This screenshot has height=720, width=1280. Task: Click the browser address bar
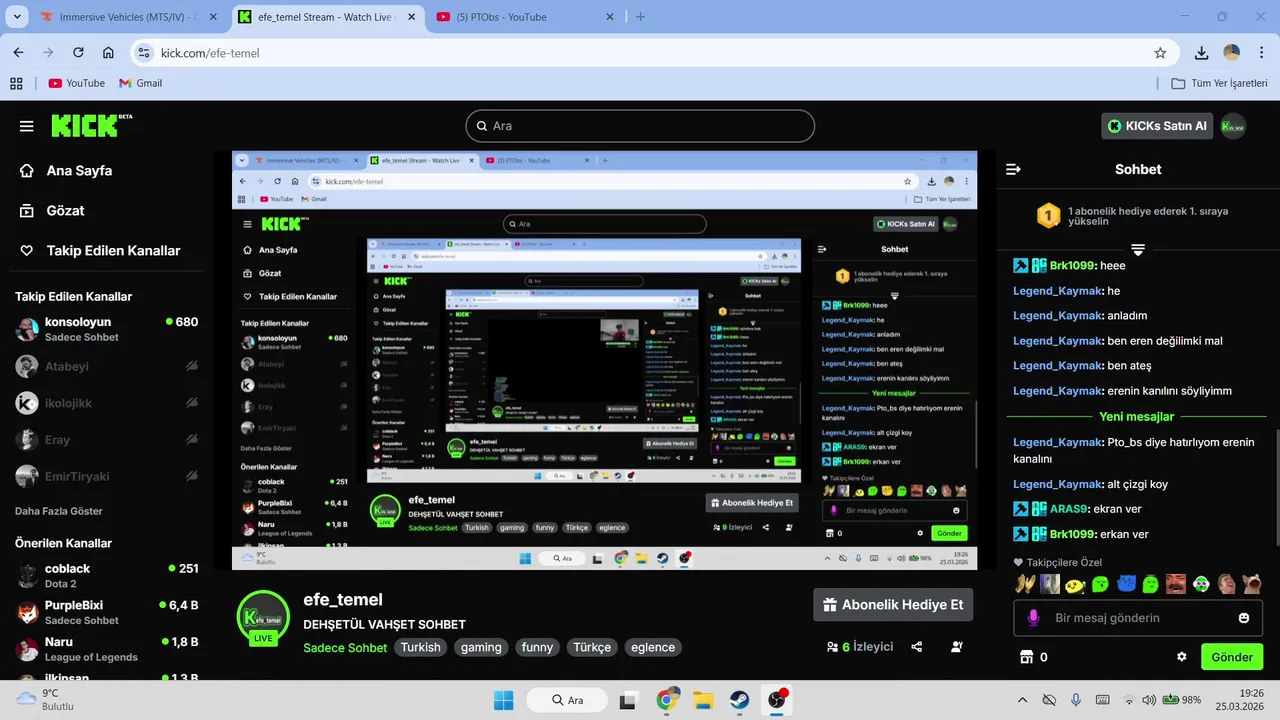point(655,53)
